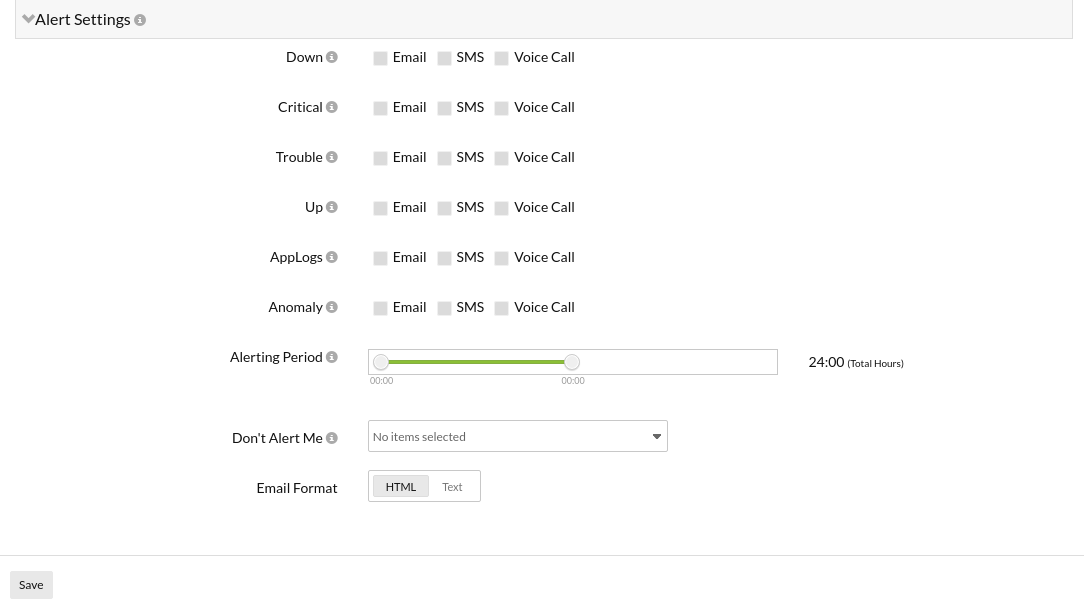Click the Trouble alert info icon

[332, 157]
